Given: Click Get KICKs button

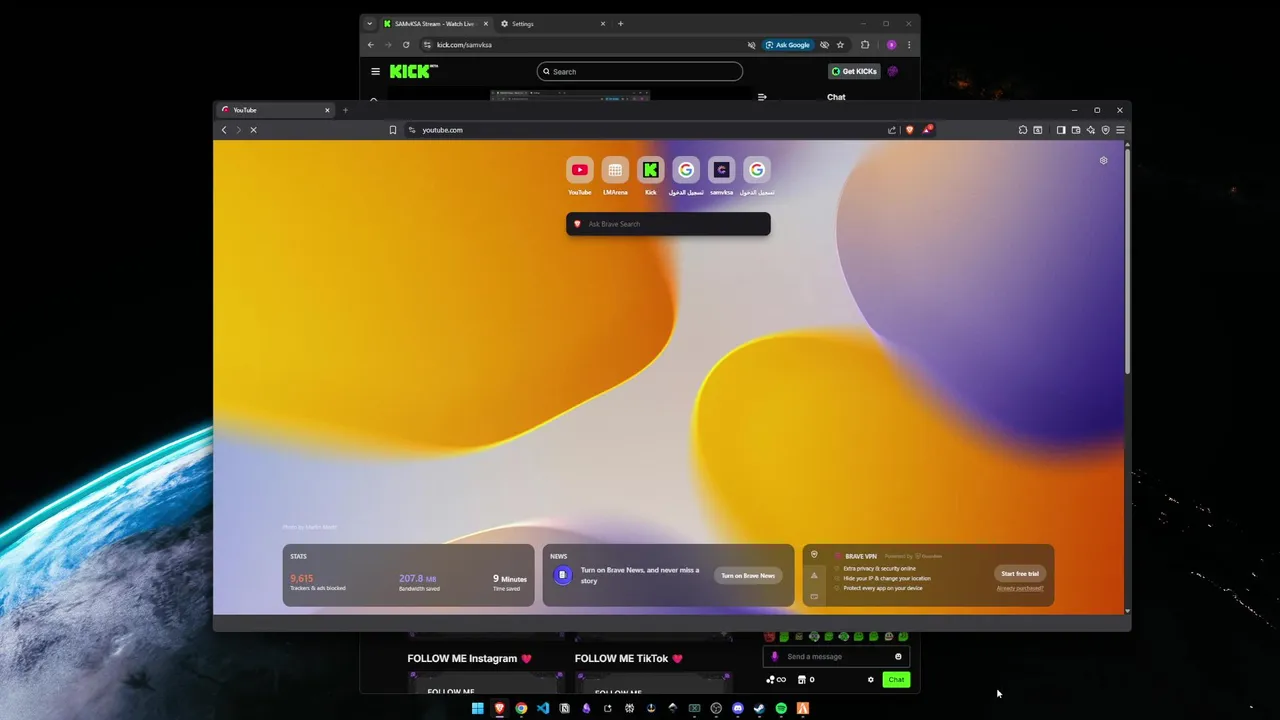Looking at the screenshot, I should pyautogui.click(x=855, y=72).
